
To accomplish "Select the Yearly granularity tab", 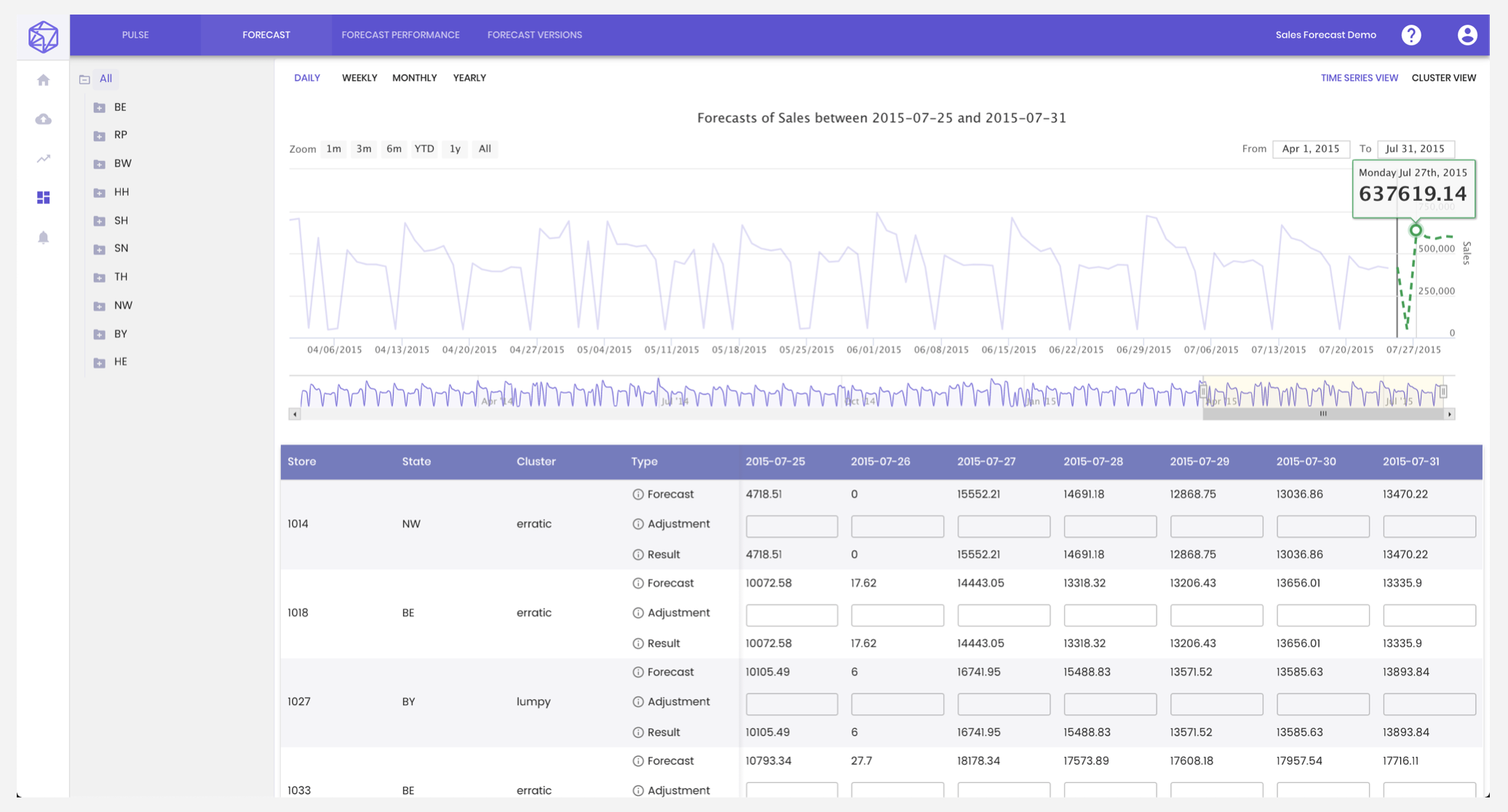I will pyautogui.click(x=469, y=78).
